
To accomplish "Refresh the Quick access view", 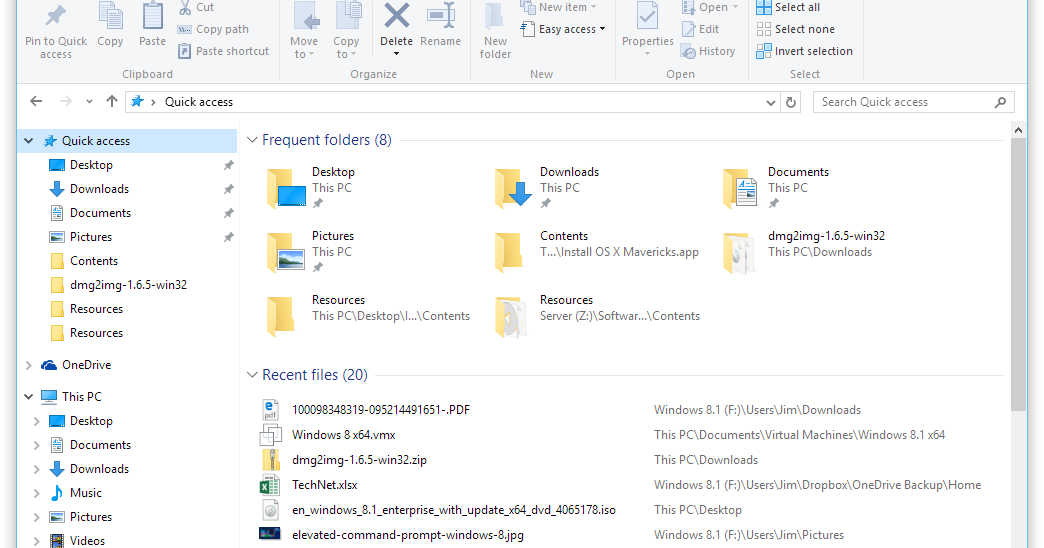I will click(791, 103).
